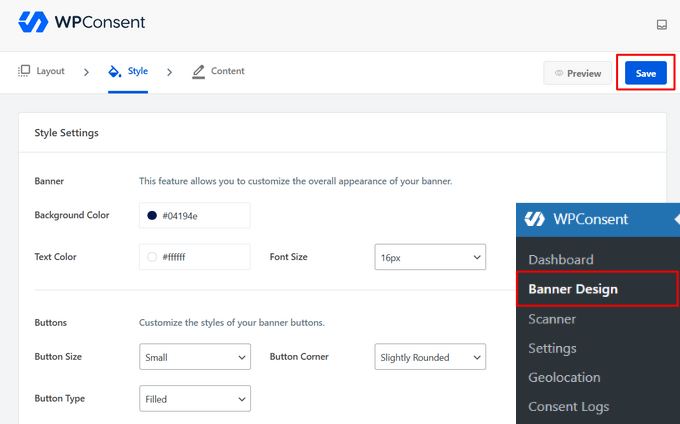Screen dimensions: 680x424
Task: Click the Content pencil icon
Action: pos(198,72)
